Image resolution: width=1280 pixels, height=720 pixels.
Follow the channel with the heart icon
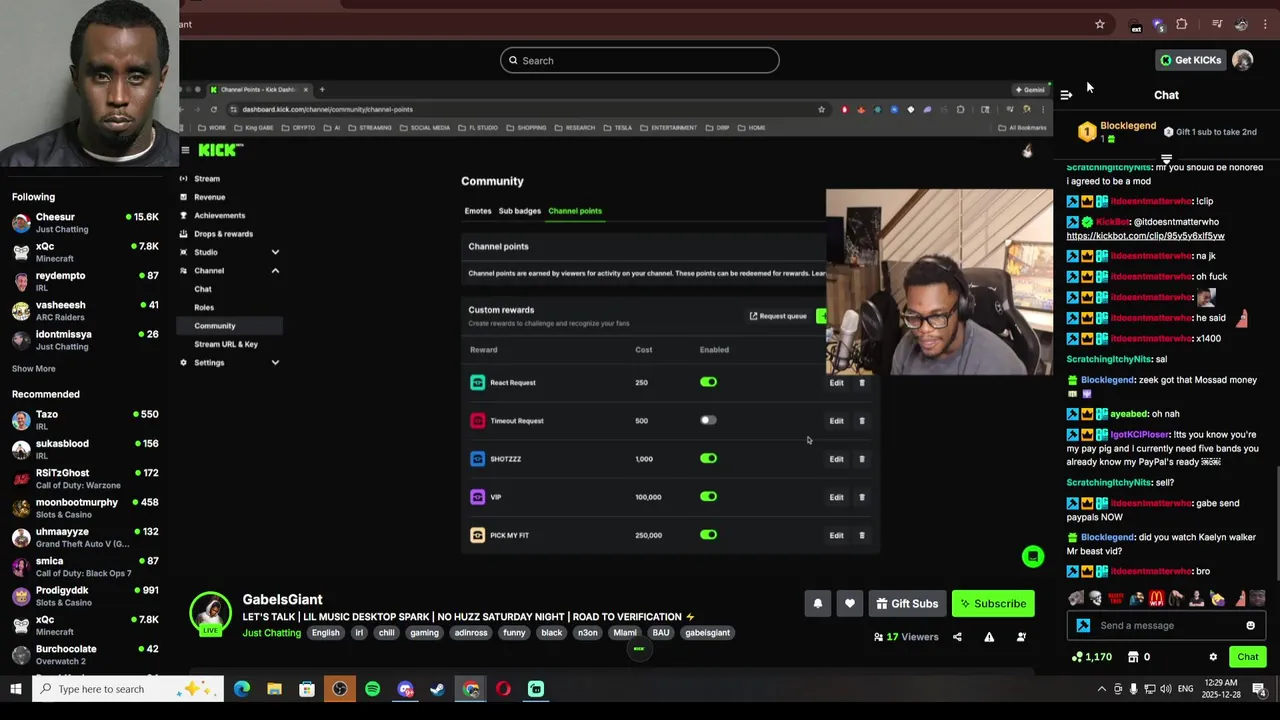point(850,604)
